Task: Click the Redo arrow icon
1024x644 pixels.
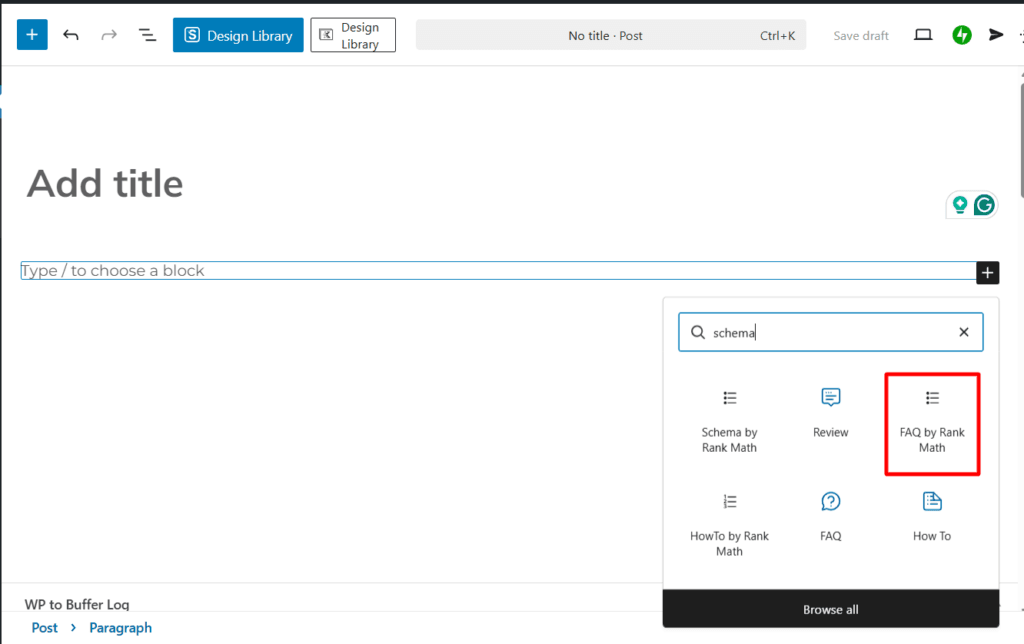Action: pos(108,34)
